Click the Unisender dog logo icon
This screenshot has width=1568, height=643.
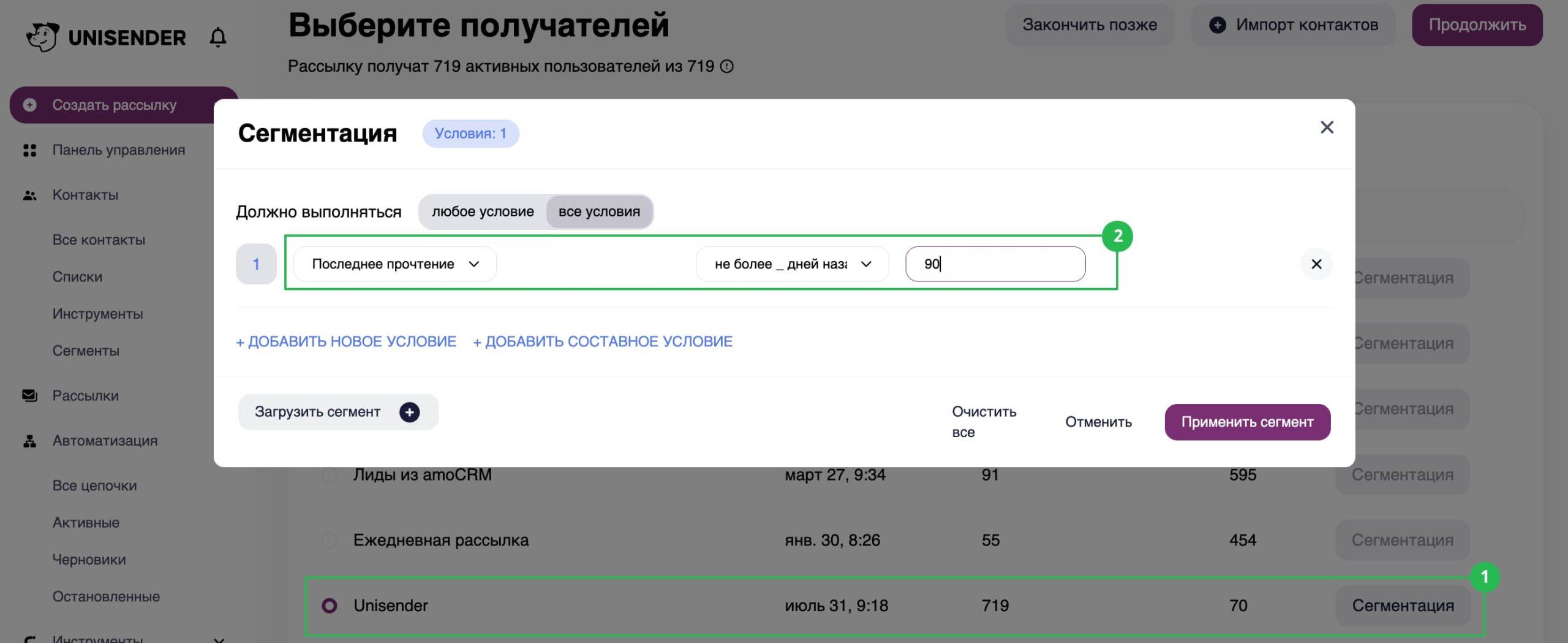tap(42, 37)
